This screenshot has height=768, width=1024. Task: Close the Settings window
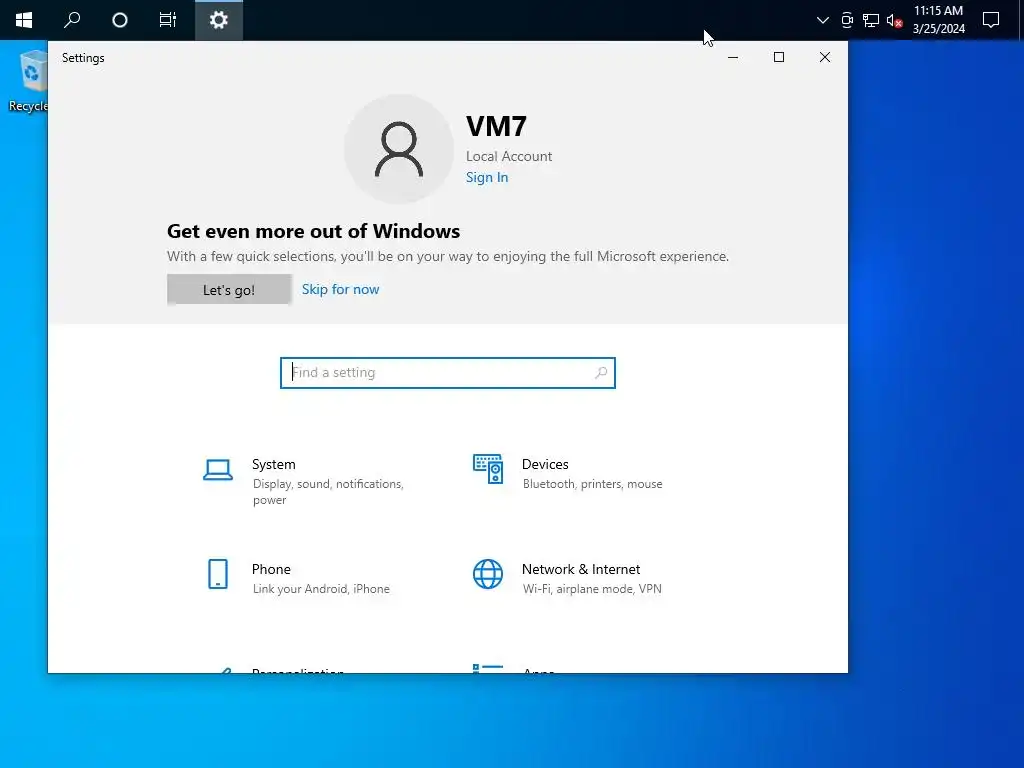(x=825, y=57)
